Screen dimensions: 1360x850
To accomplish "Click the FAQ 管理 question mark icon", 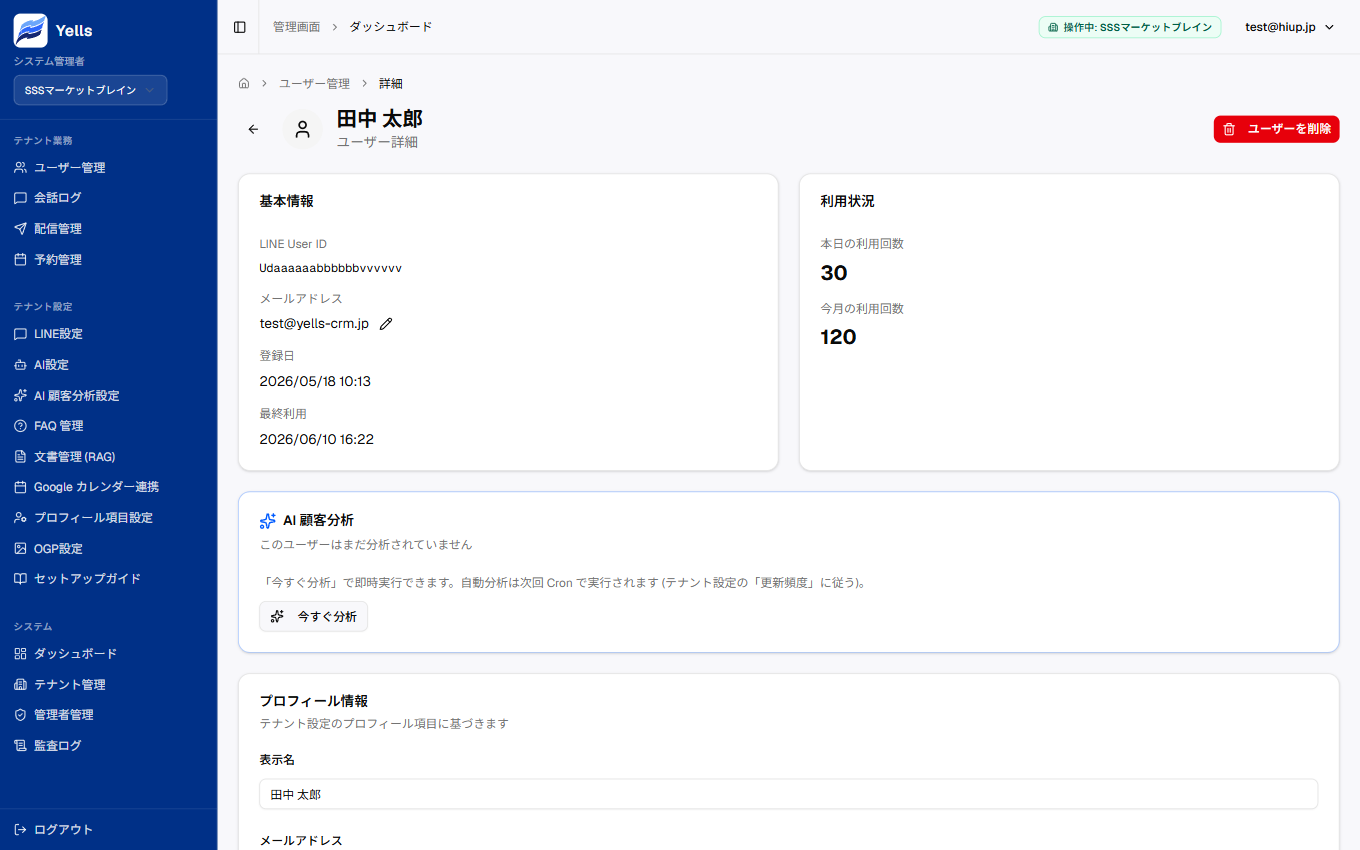I will (20, 426).
